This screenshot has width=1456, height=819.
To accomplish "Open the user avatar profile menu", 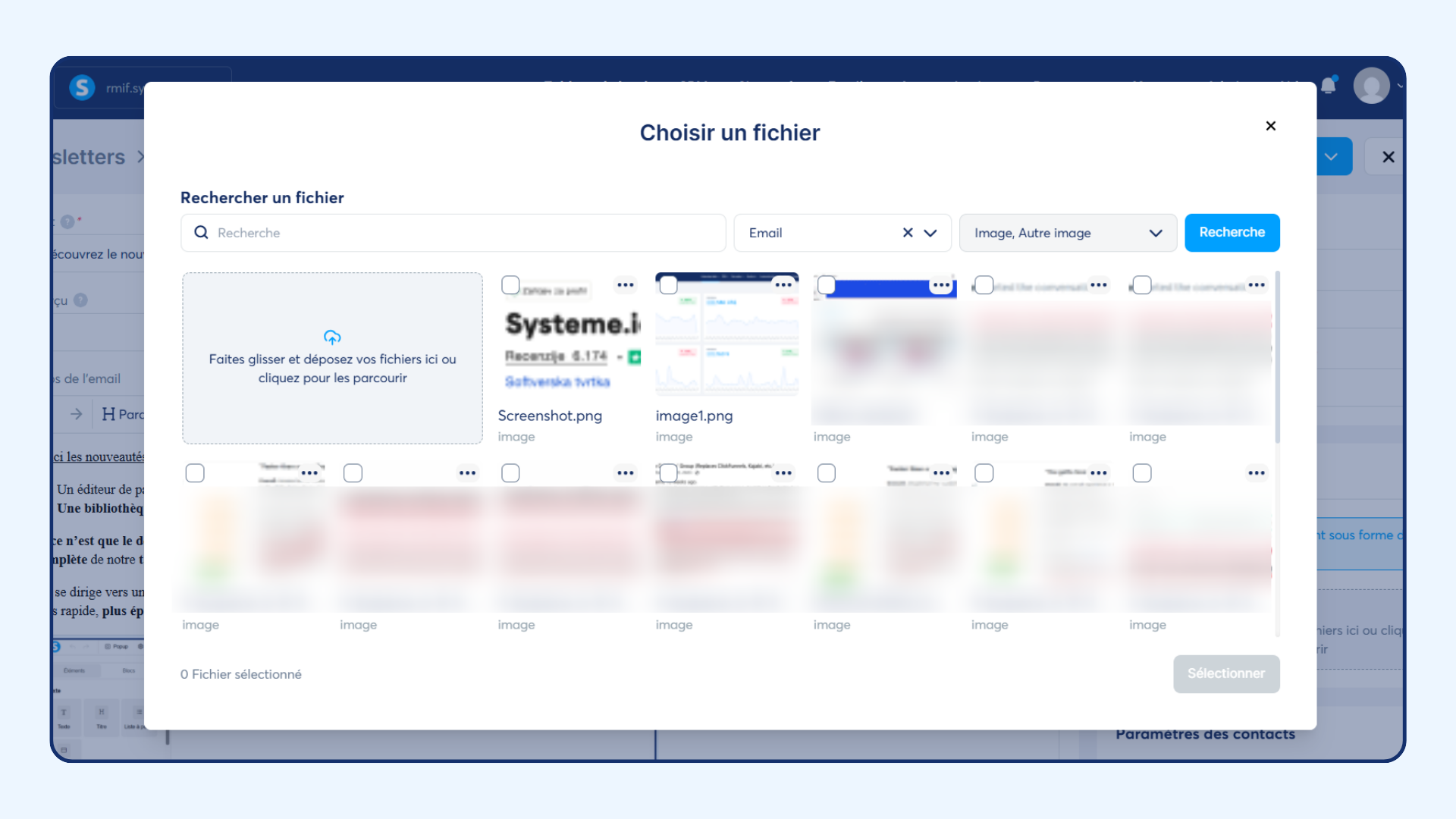I will [x=1371, y=86].
